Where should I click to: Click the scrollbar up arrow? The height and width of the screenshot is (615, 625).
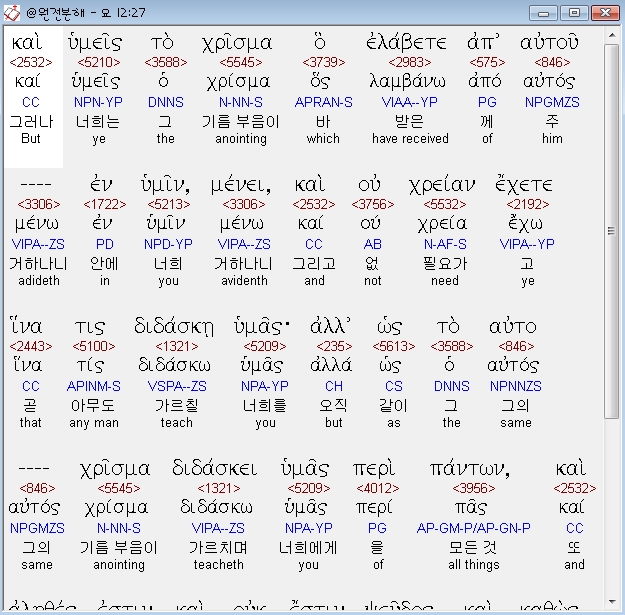tap(611, 35)
